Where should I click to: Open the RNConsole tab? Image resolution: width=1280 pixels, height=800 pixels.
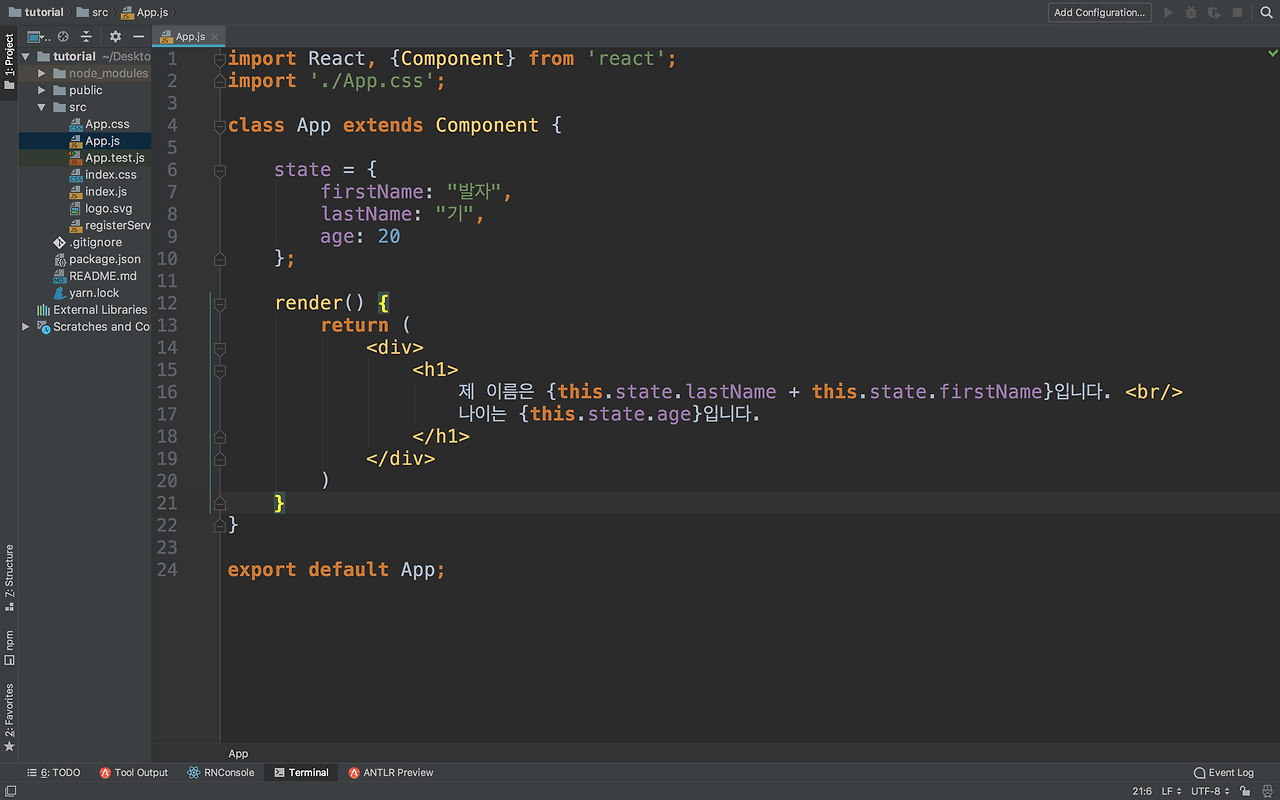pos(221,773)
